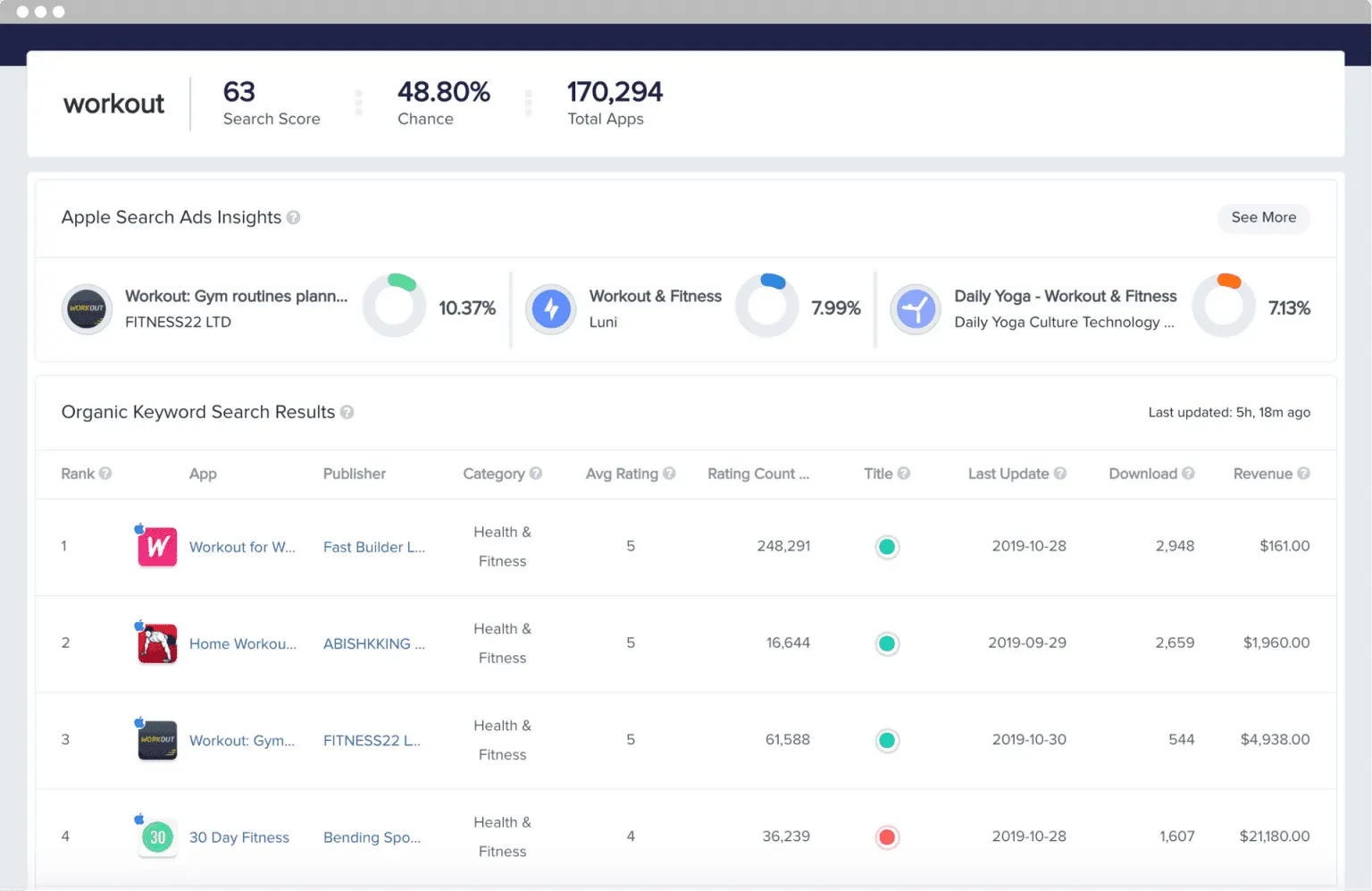Click the 2019-10-30 last update cell

point(1029,739)
